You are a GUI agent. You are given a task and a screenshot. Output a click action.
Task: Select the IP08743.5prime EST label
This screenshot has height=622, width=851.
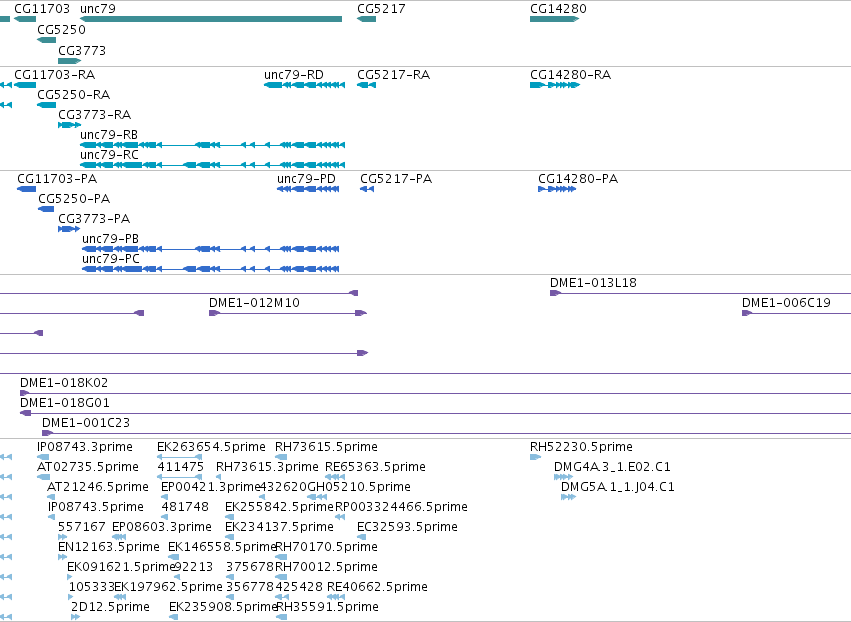[x=96, y=507]
